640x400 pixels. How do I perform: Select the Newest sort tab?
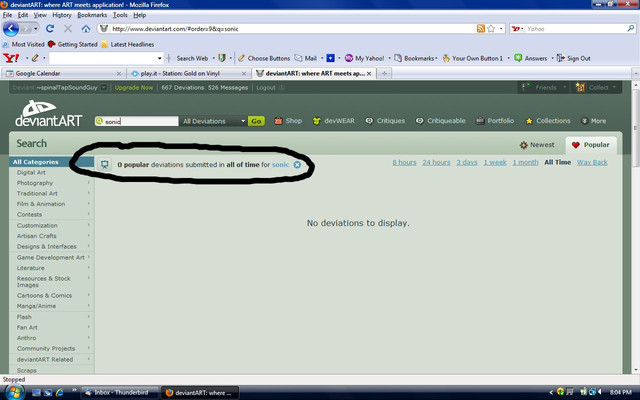pyautogui.click(x=537, y=145)
